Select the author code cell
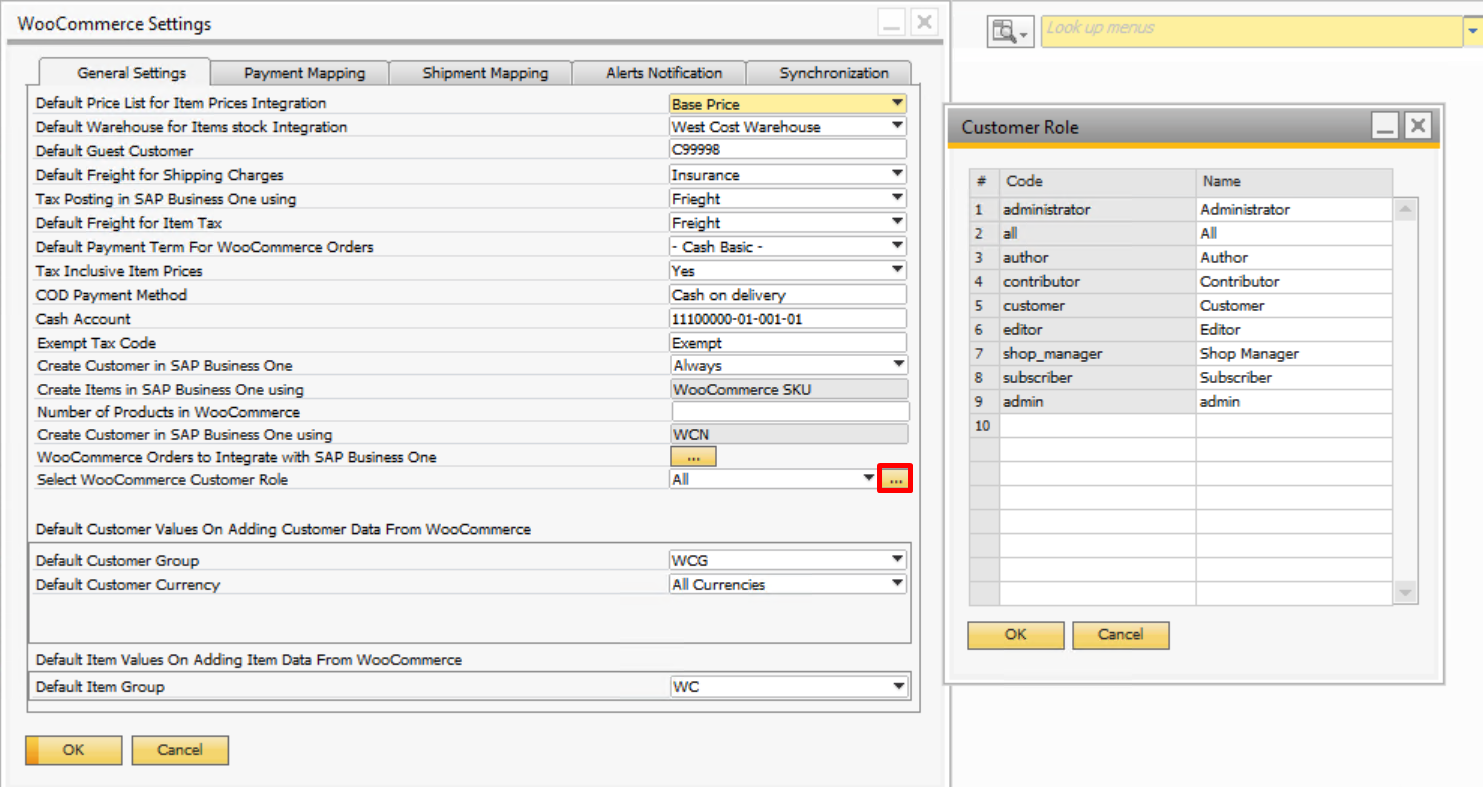The image size is (1483, 787). pyautogui.click(x=1097, y=258)
